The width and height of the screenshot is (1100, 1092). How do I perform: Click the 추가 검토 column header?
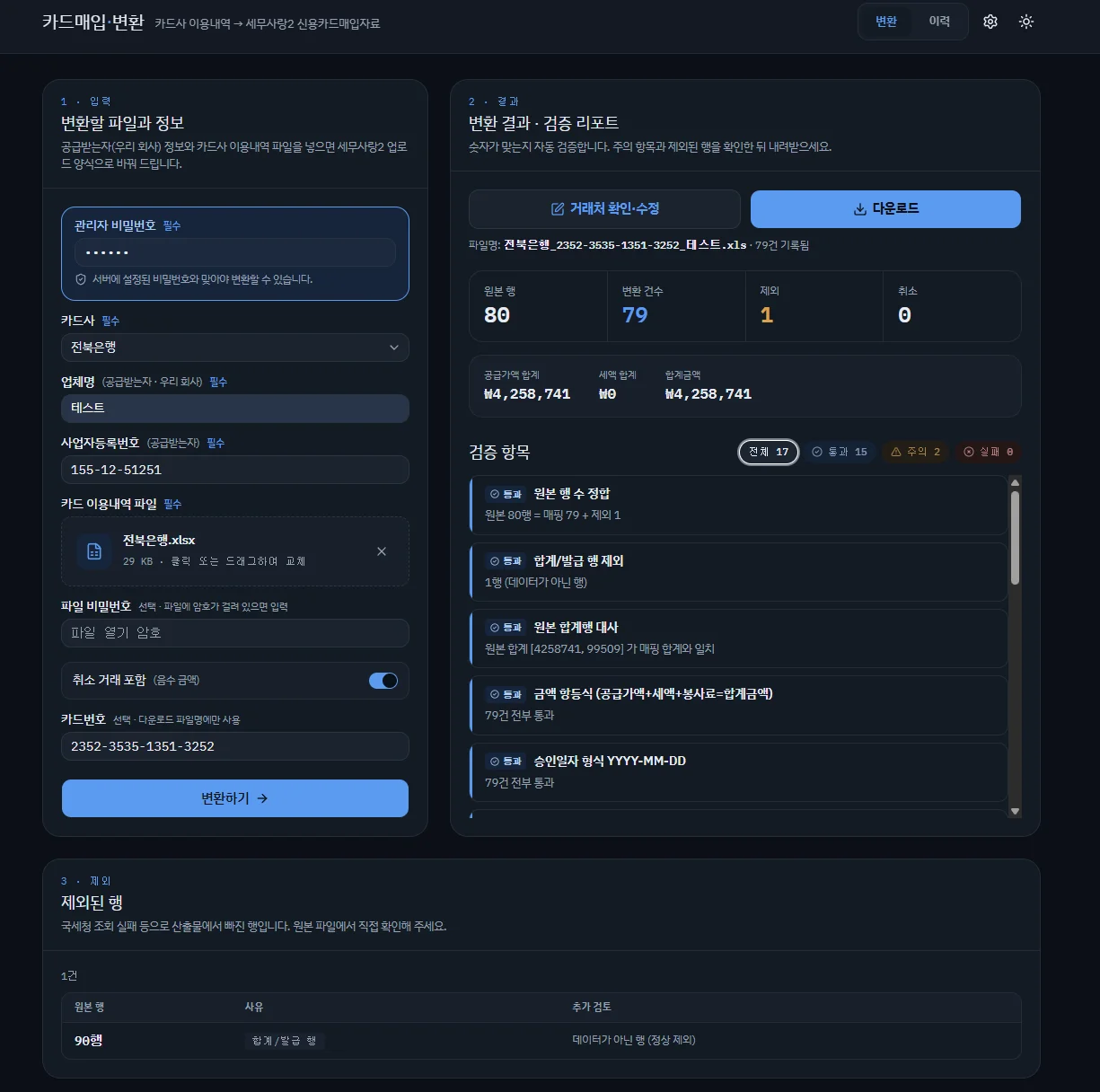(x=592, y=1008)
